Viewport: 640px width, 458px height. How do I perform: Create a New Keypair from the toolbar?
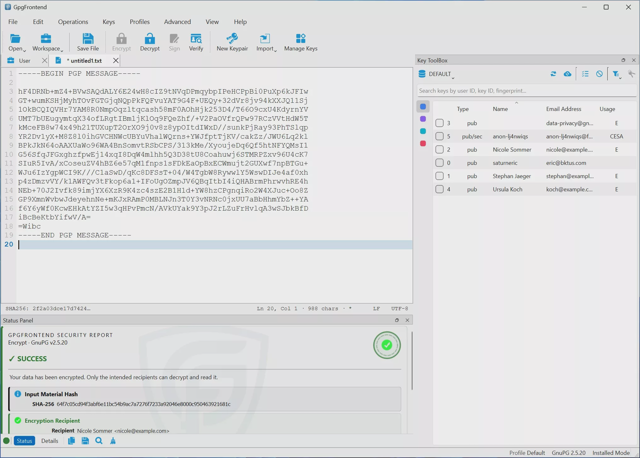(x=232, y=42)
